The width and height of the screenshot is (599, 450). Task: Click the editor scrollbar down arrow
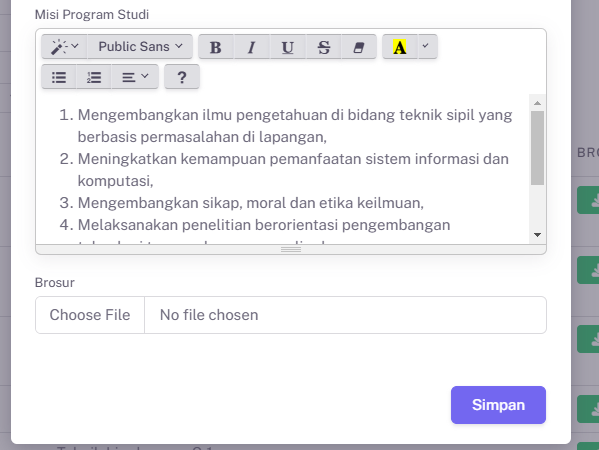(537, 235)
